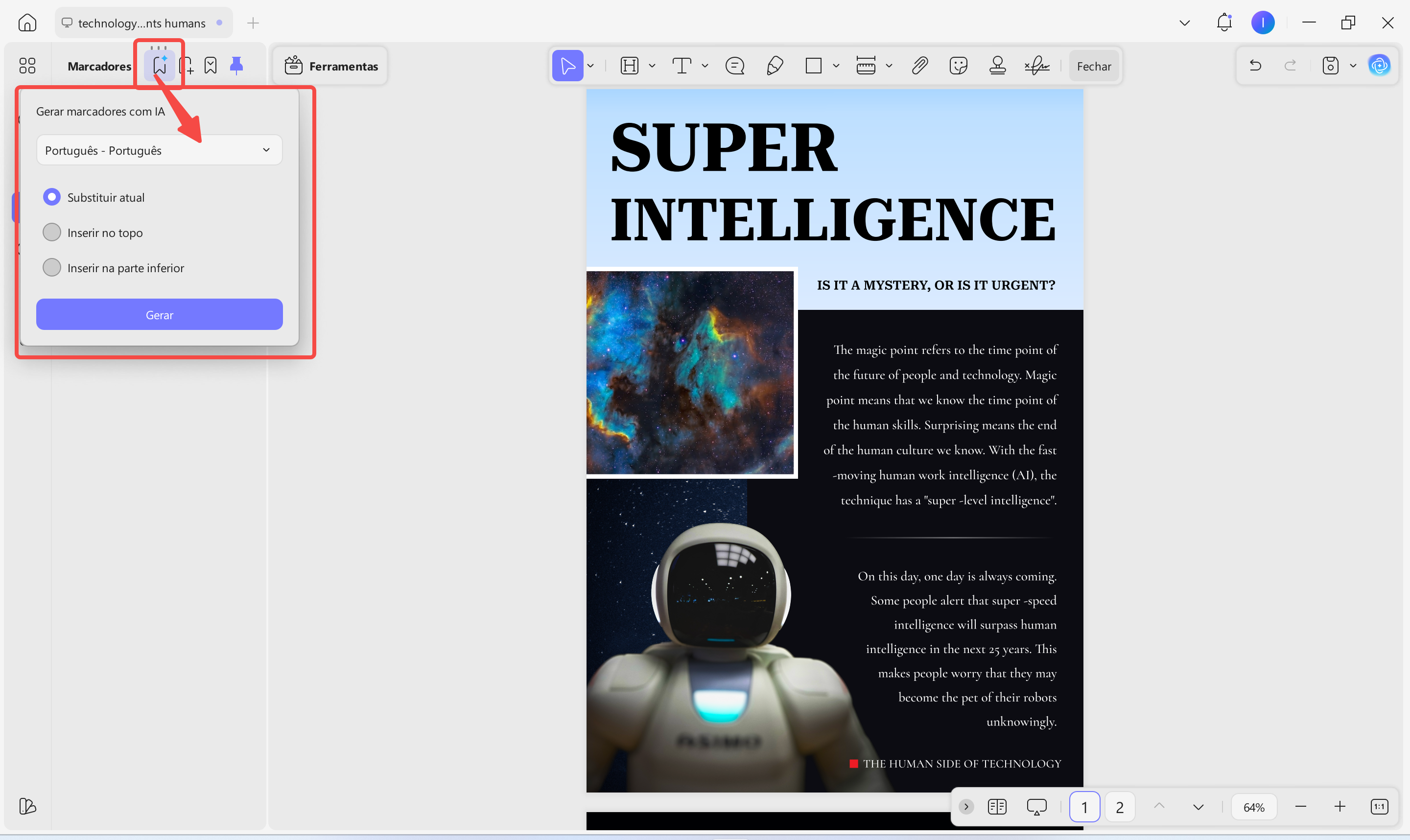This screenshot has height=840, width=1410.
Task: Click the "Gerar marcadores com IA" title
Action: (x=100, y=111)
